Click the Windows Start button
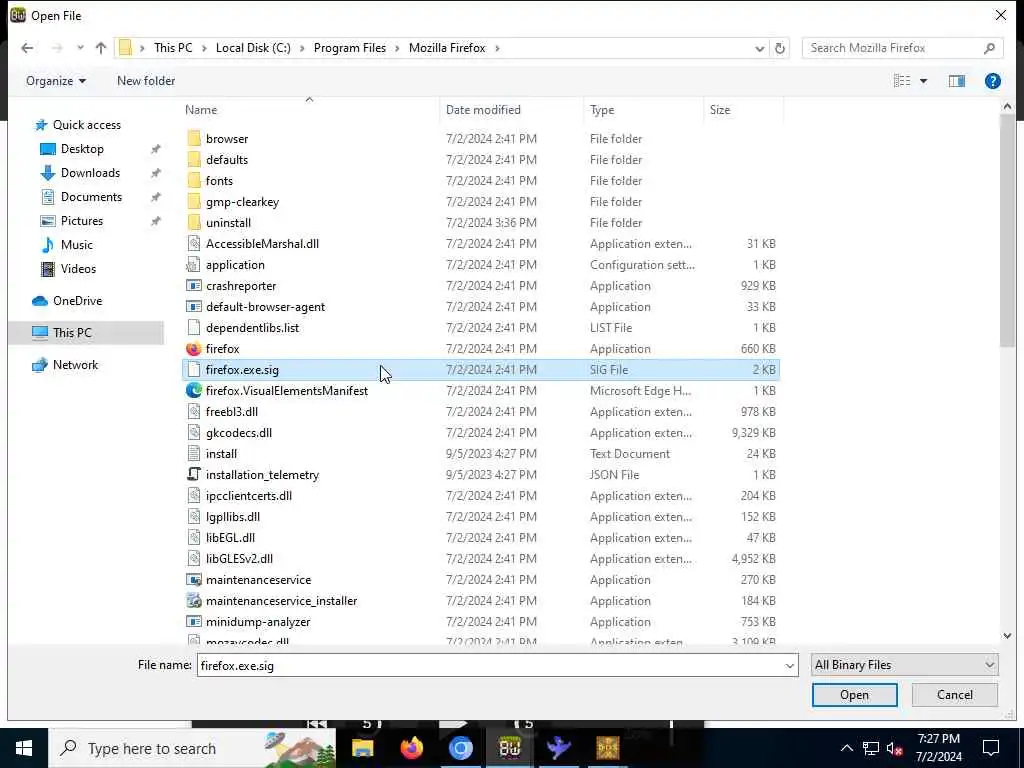Image resolution: width=1024 pixels, height=768 pixels. (x=24, y=748)
